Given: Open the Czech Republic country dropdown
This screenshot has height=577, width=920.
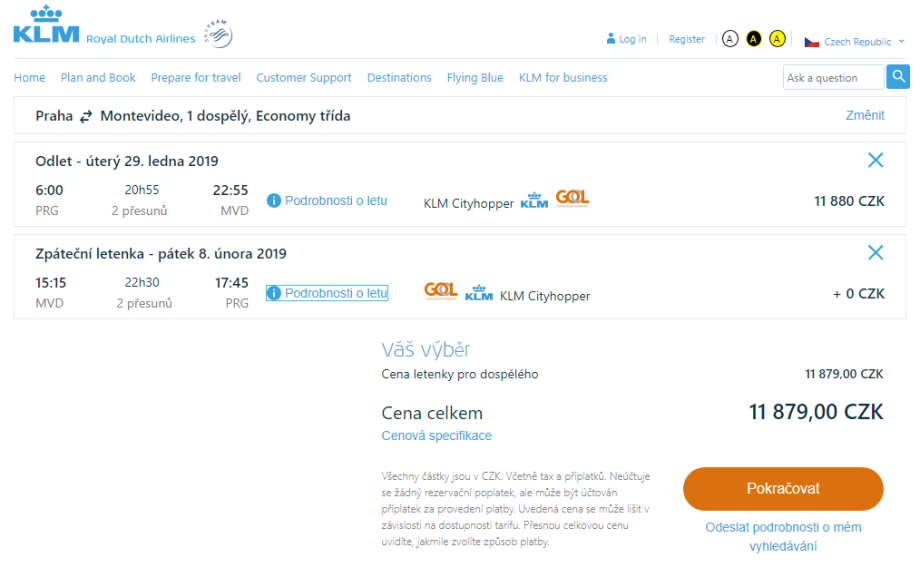Looking at the screenshot, I should tap(856, 42).
